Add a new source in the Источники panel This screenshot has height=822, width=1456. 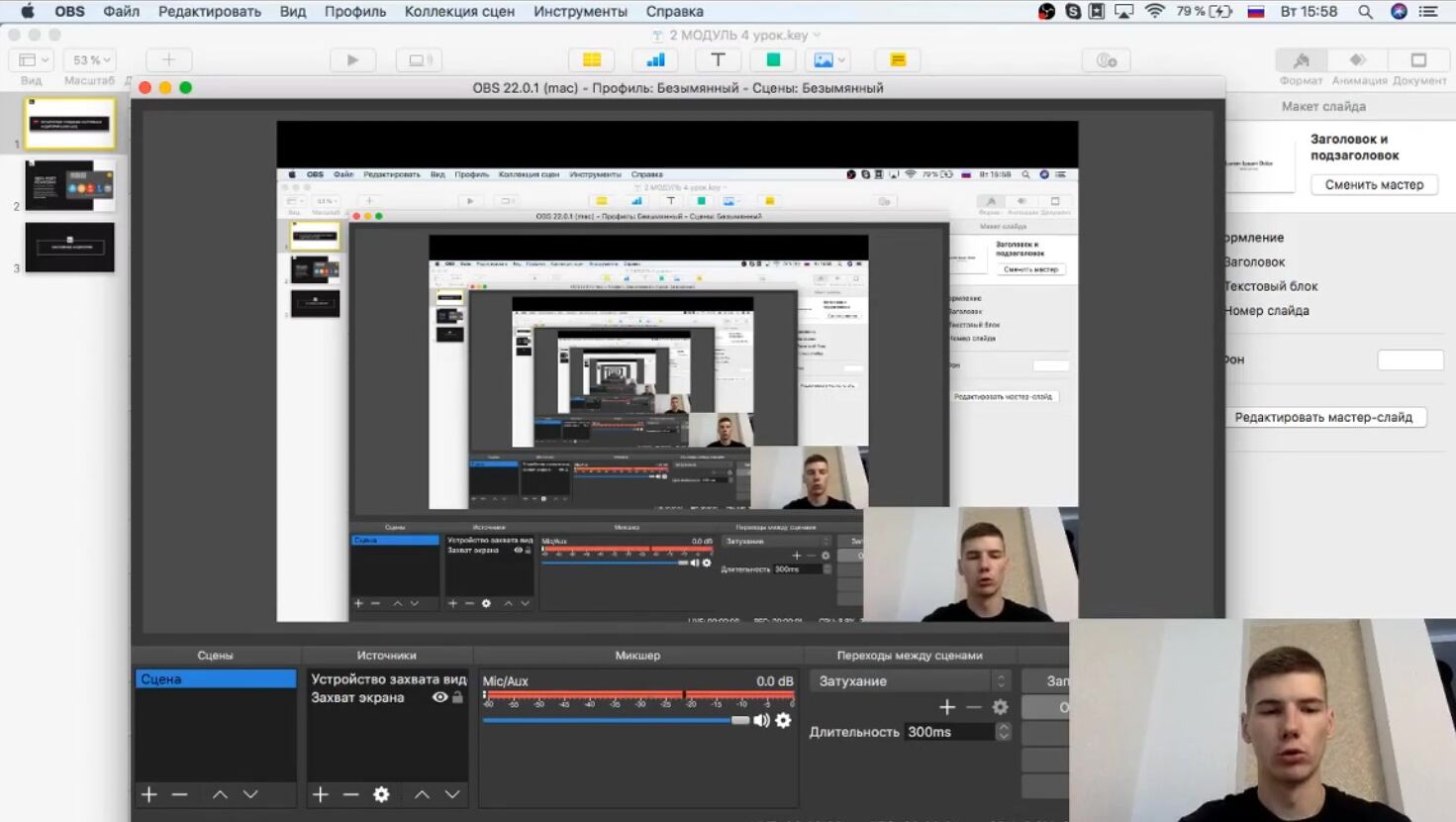click(x=321, y=794)
